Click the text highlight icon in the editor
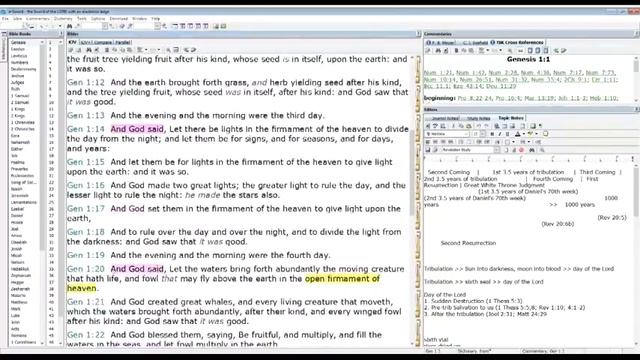Image resolution: width=640 pixels, height=360 pixels. (530, 133)
